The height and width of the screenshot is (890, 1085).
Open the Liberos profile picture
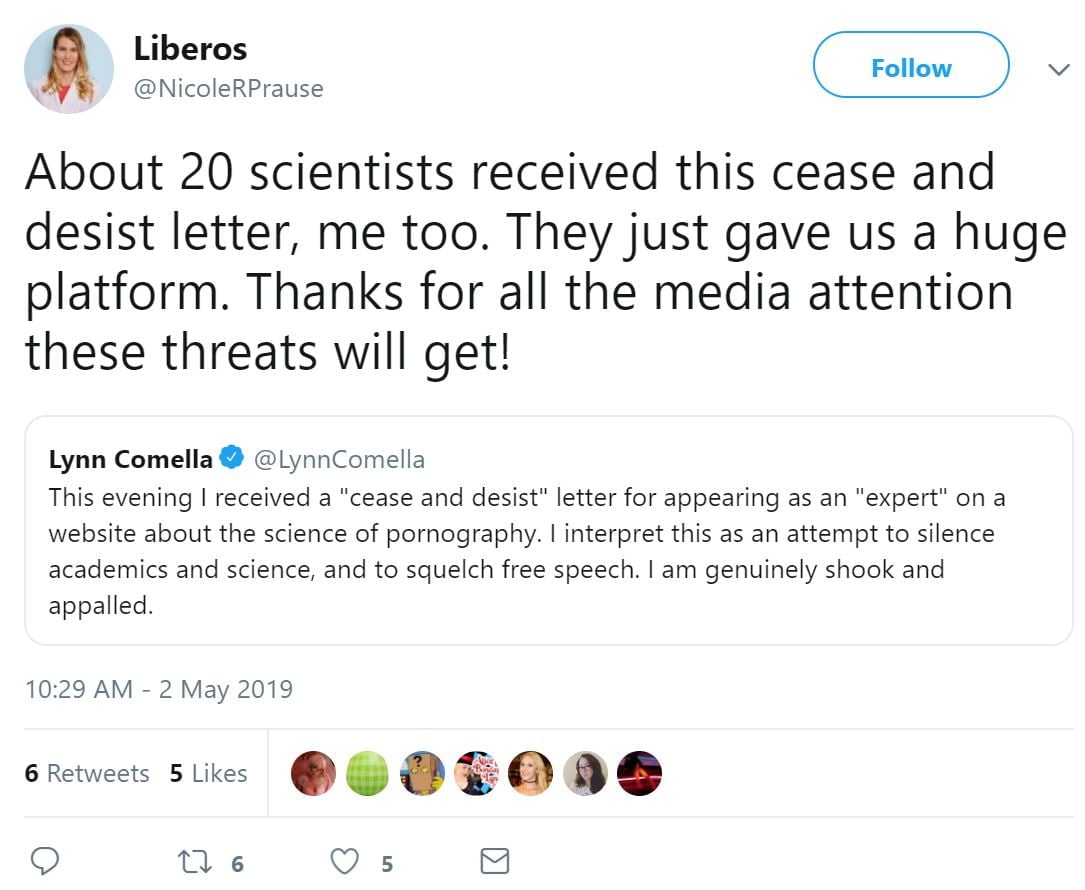click(69, 69)
